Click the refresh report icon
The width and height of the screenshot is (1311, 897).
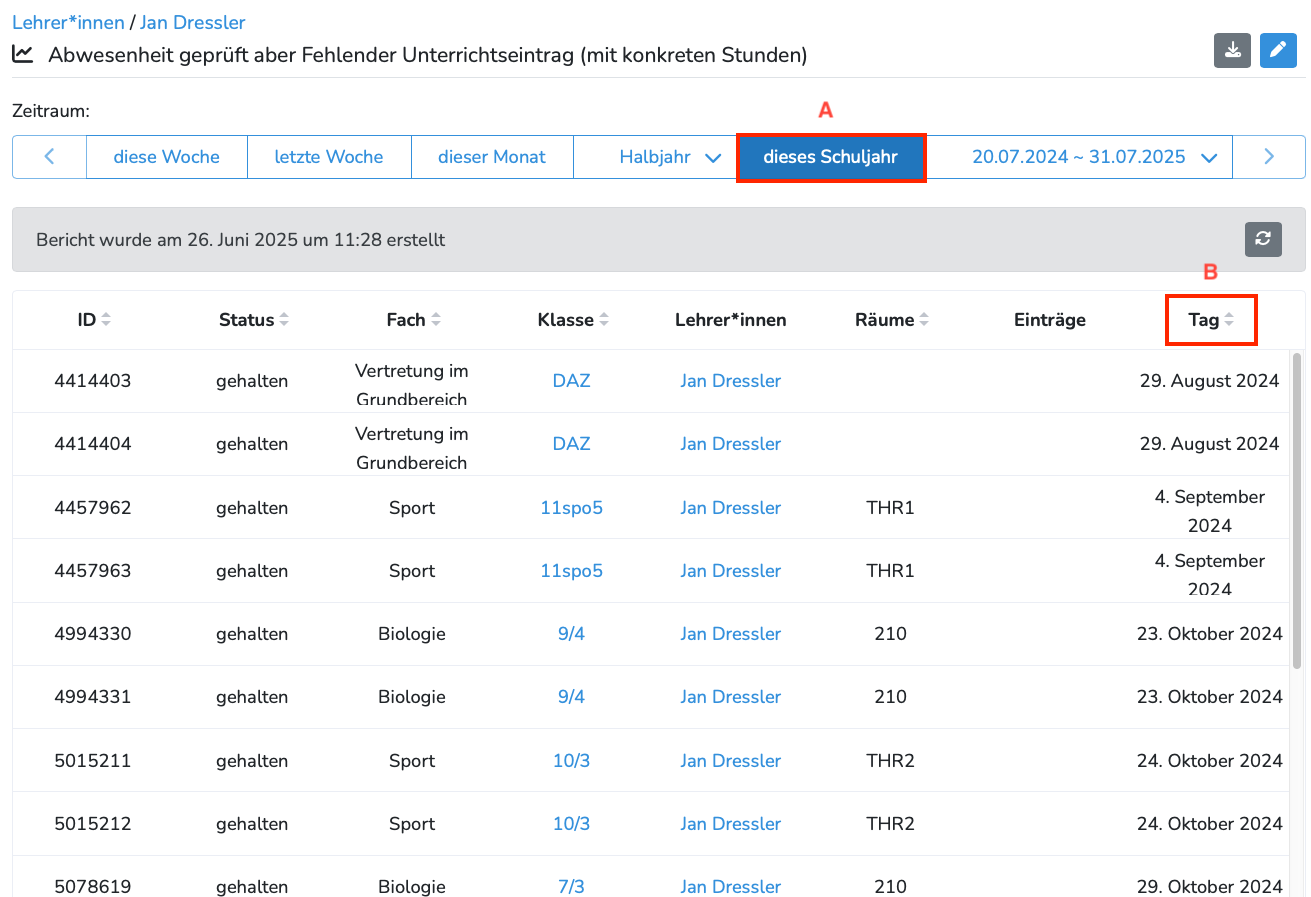point(1263,239)
